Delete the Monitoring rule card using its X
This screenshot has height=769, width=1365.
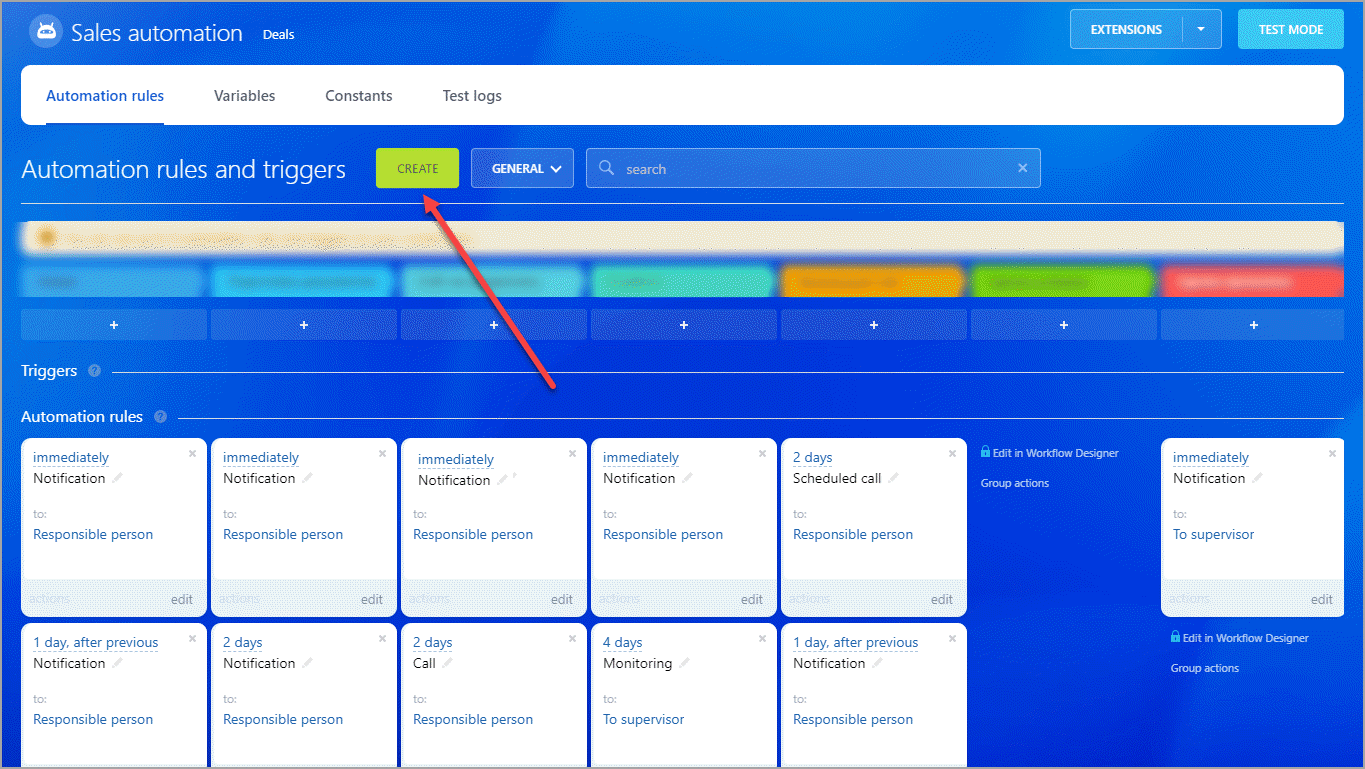click(762, 638)
